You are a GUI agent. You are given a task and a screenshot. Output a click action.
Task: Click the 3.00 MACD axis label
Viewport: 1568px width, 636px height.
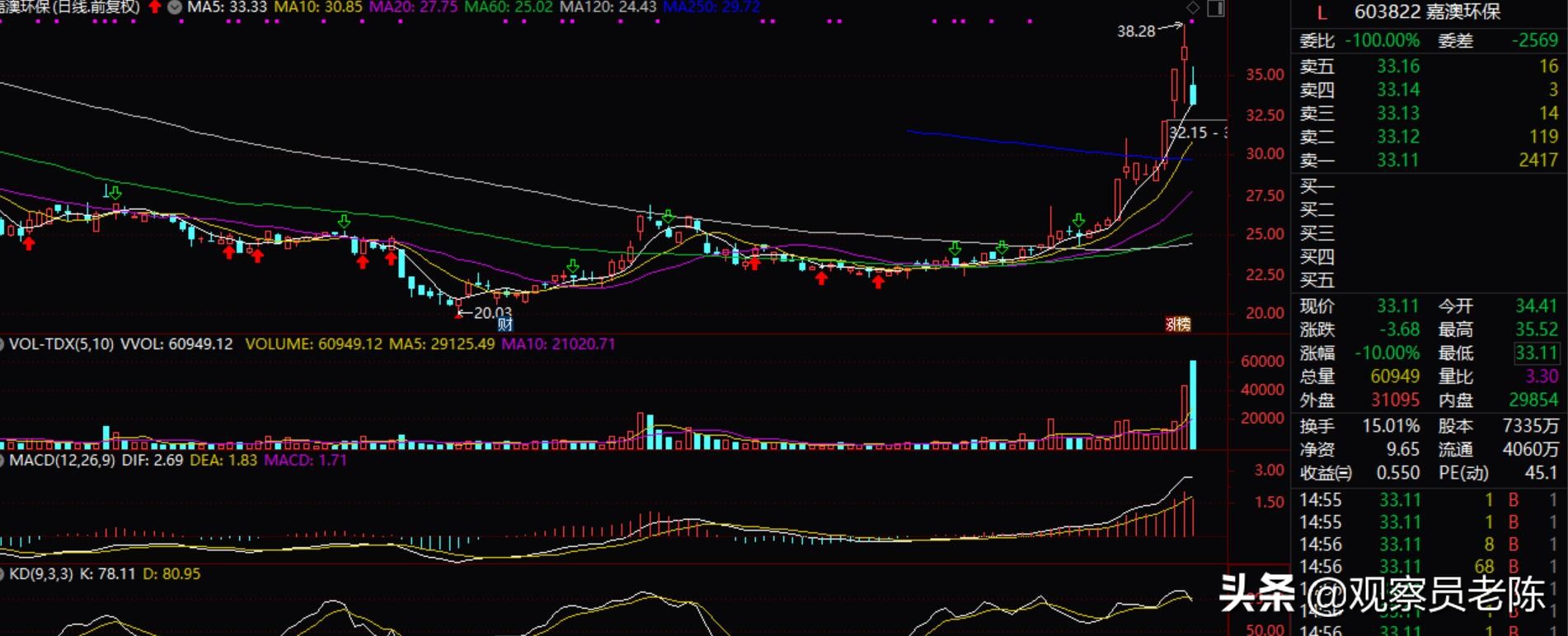pyautogui.click(x=1270, y=470)
